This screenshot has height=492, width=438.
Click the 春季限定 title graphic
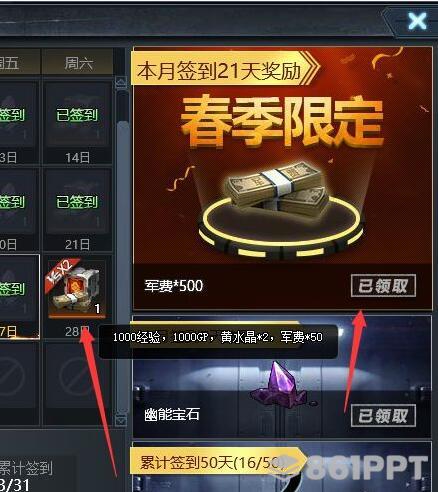[282, 121]
